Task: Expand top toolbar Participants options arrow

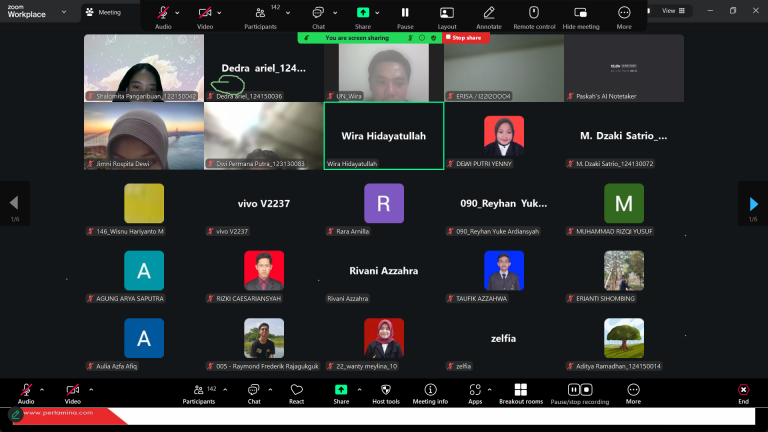Action: coord(288,13)
